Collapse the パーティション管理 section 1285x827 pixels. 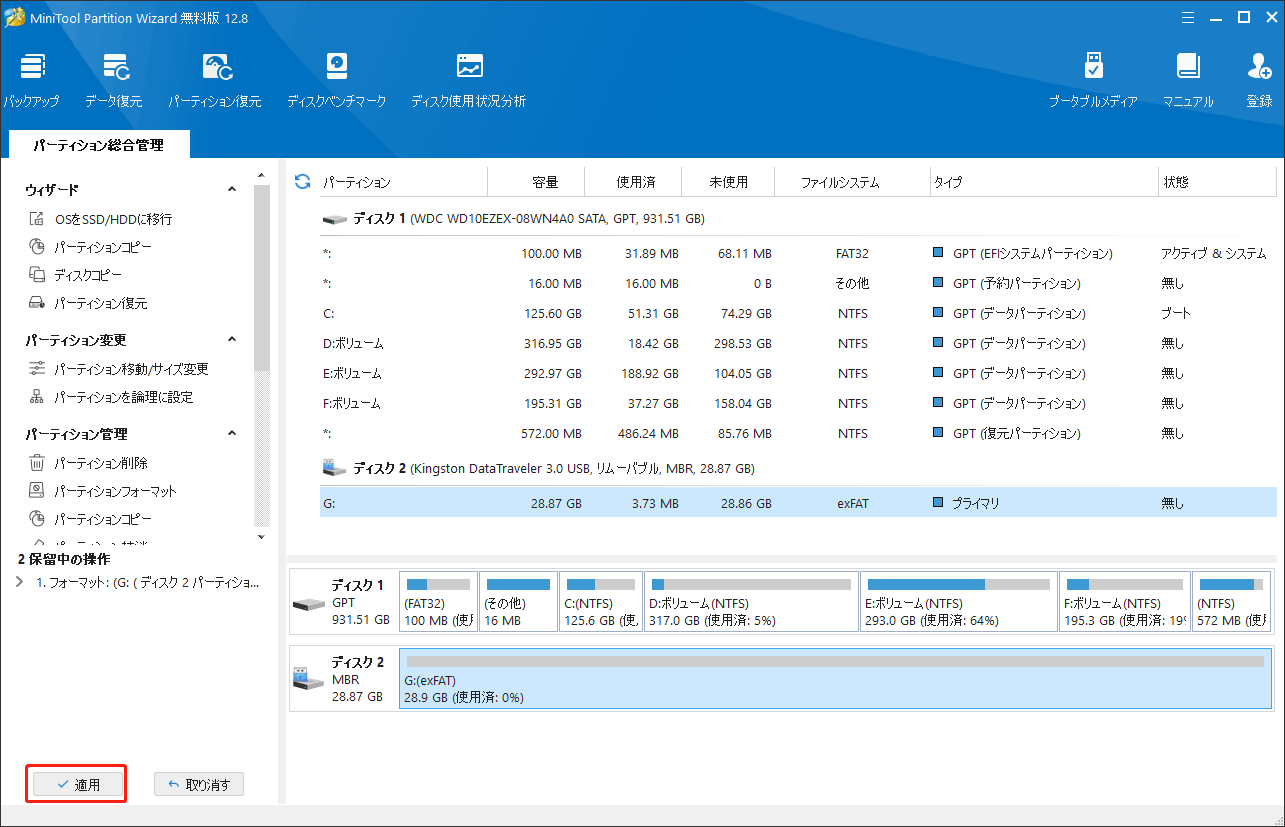click(232, 434)
